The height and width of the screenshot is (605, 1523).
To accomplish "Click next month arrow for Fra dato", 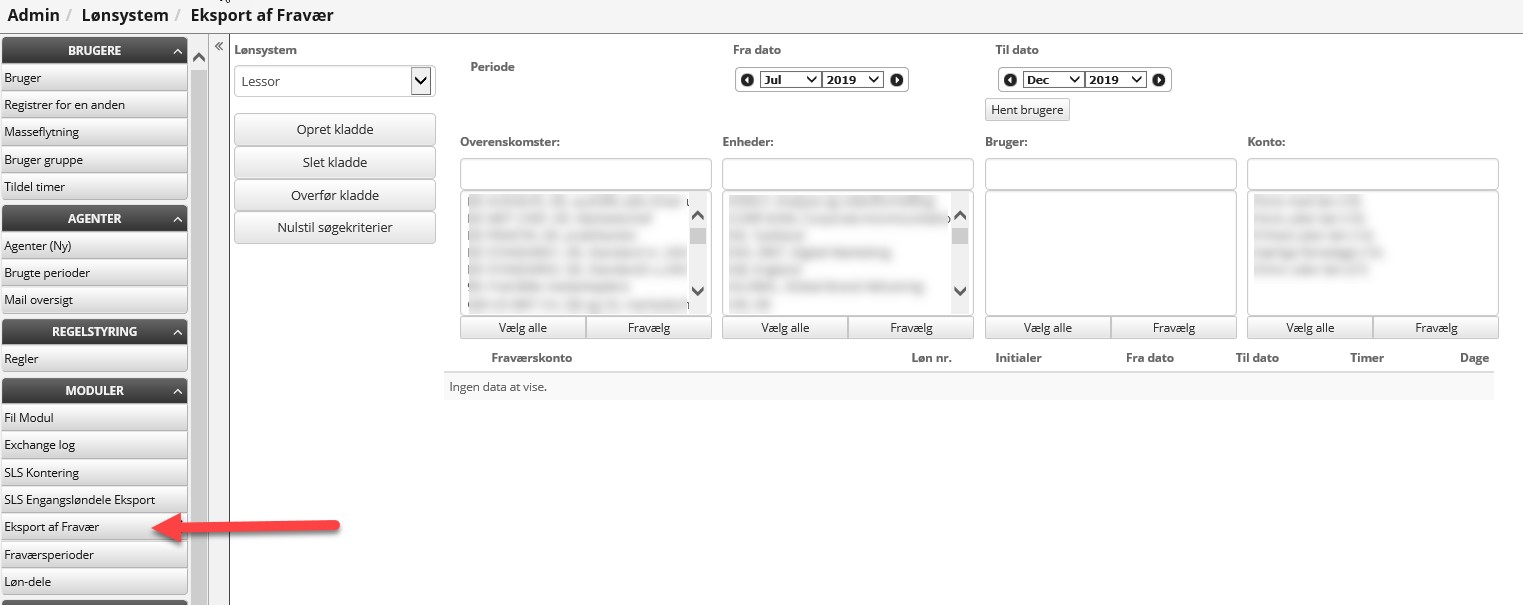I will [896, 80].
